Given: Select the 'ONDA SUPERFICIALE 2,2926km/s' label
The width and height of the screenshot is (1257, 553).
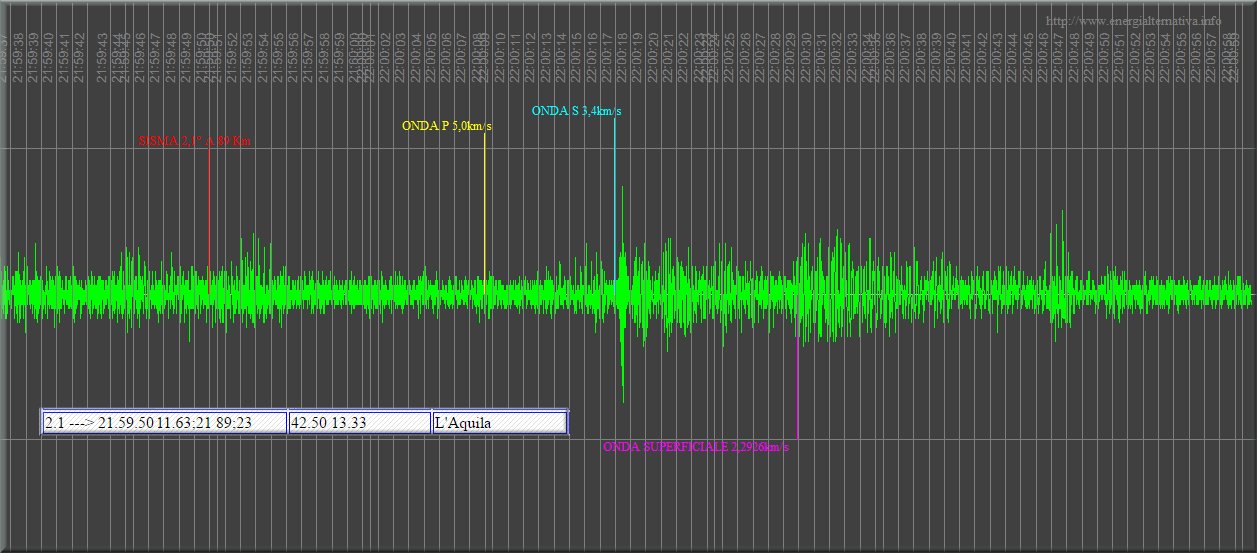Looking at the screenshot, I should click(696, 447).
